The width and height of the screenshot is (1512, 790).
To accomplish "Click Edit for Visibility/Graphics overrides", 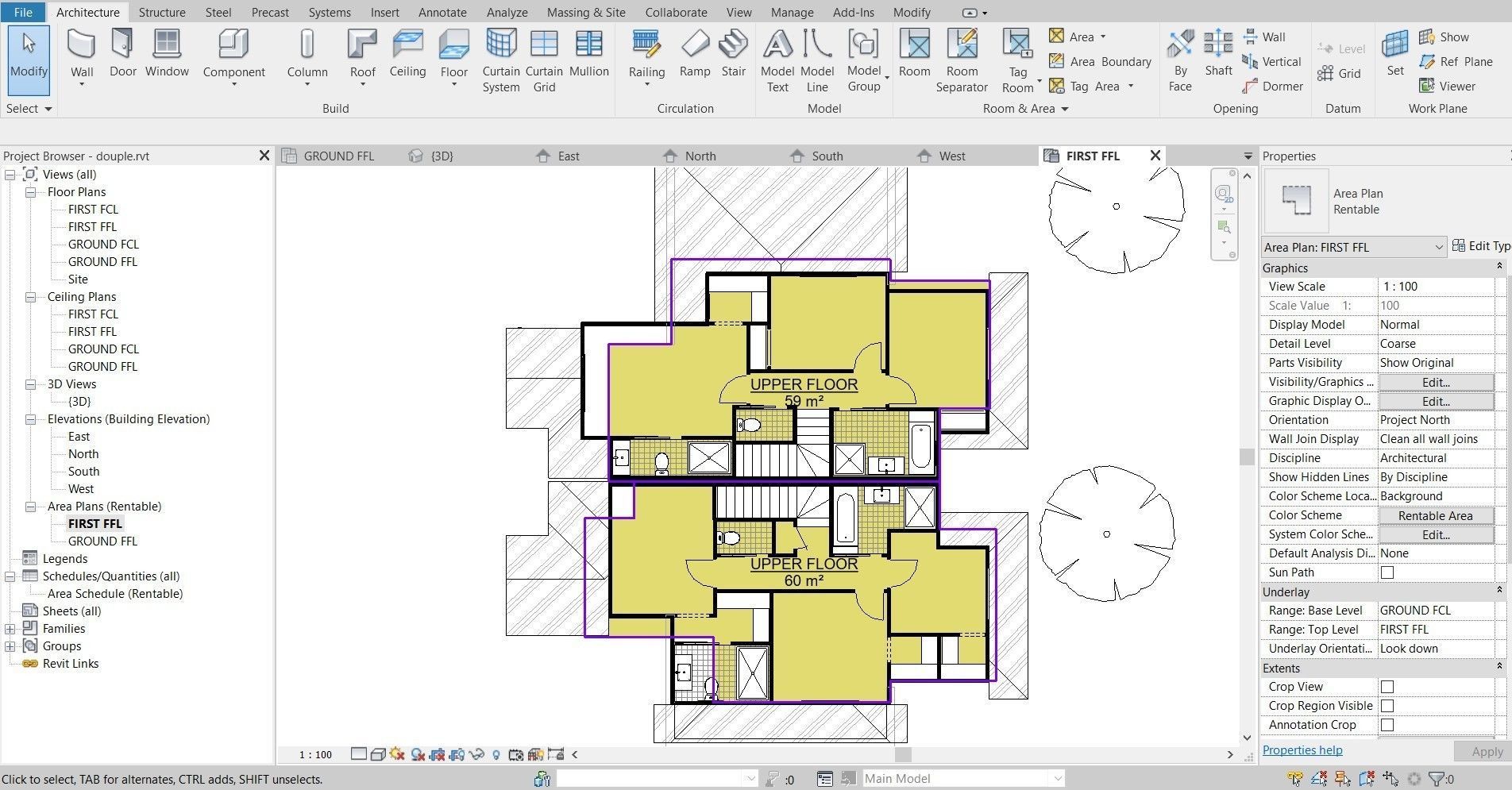I will (1436, 382).
